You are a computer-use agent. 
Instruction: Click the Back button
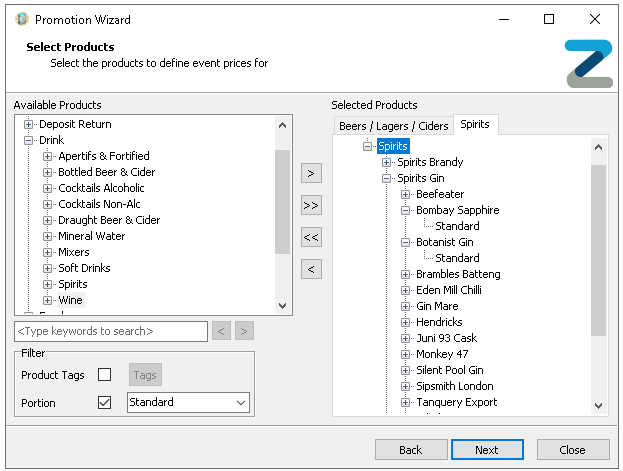411,450
